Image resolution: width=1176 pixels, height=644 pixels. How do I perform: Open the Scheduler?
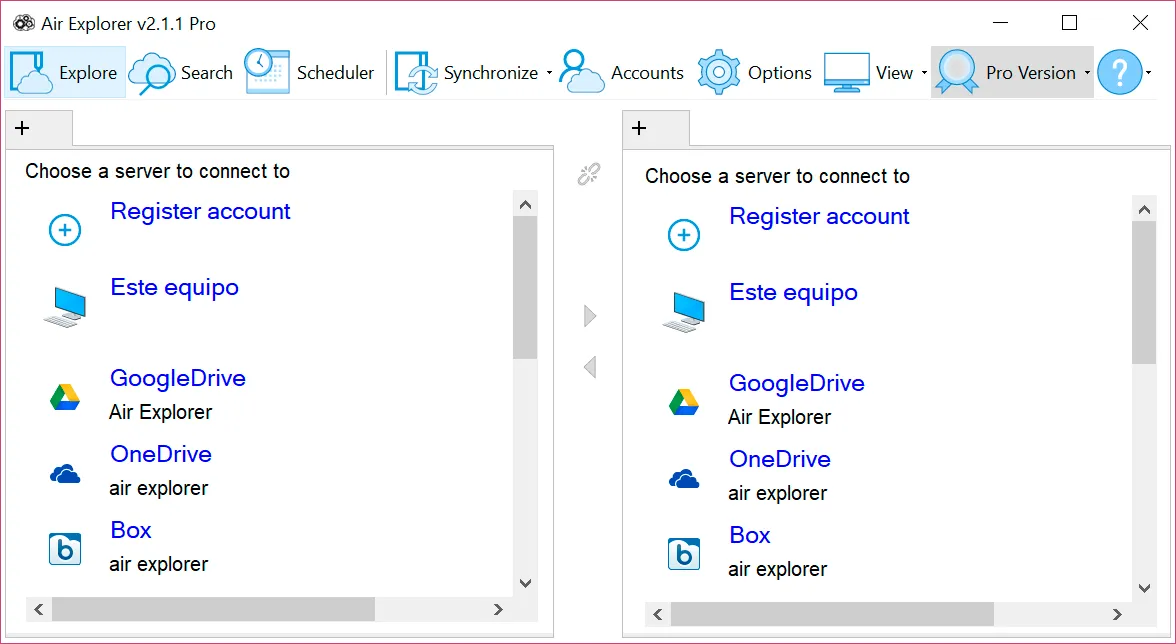pyautogui.click(x=309, y=72)
